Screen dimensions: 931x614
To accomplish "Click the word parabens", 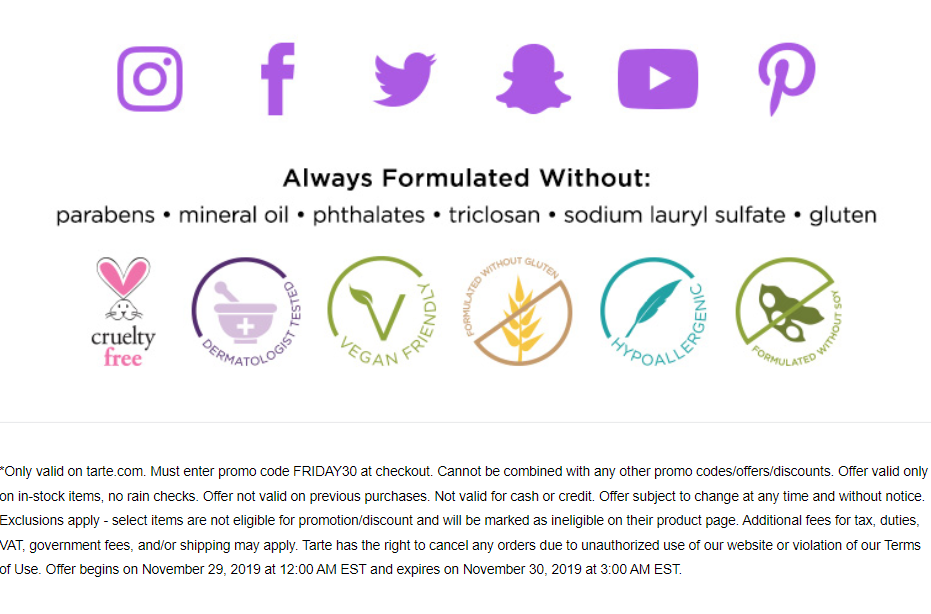I will [106, 215].
